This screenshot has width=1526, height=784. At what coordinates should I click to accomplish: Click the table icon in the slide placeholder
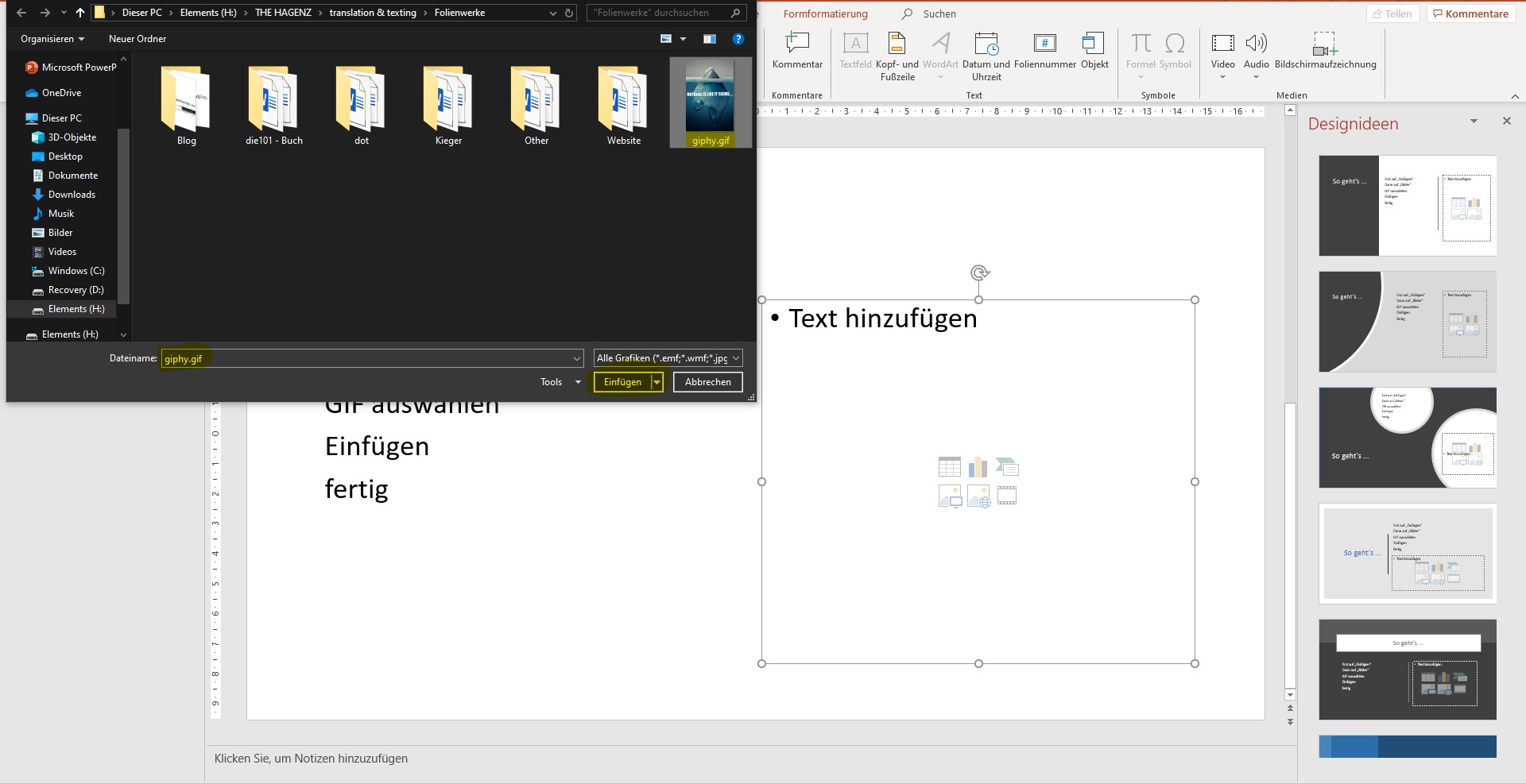pyautogui.click(x=950, y=467)
